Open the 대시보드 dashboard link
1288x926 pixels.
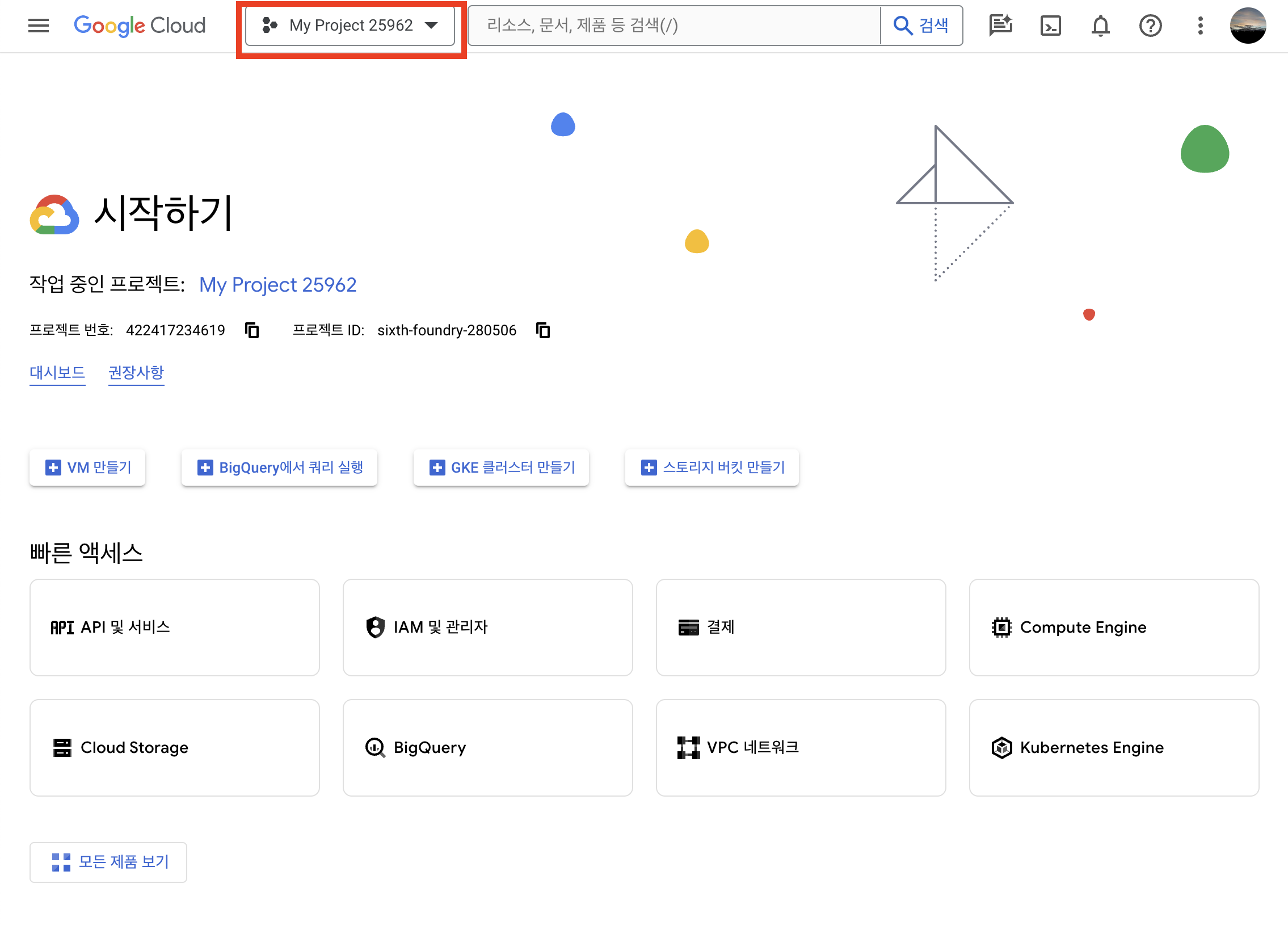[57, 372]
